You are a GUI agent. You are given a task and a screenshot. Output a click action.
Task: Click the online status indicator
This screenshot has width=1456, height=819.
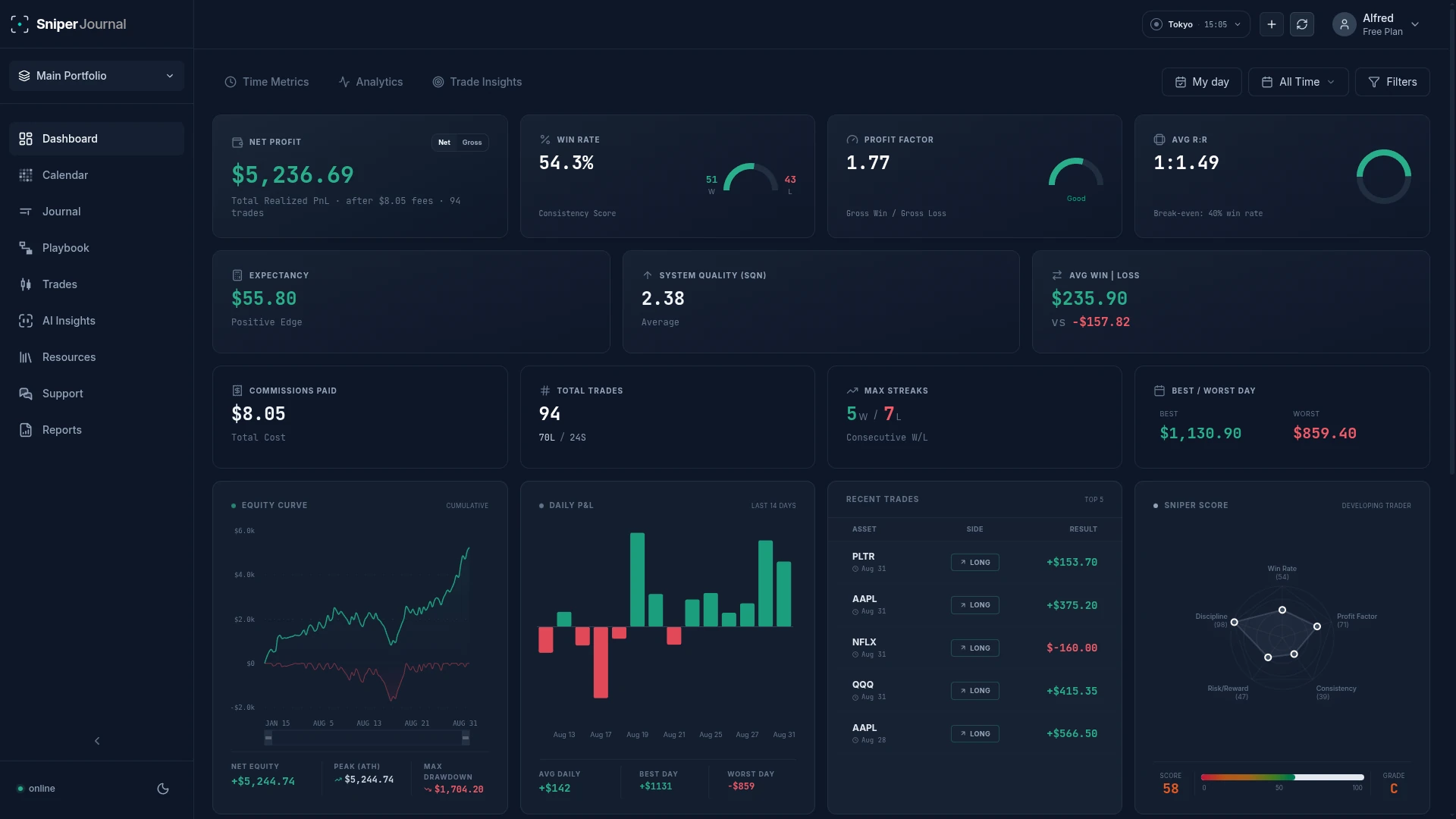point(36,789)
